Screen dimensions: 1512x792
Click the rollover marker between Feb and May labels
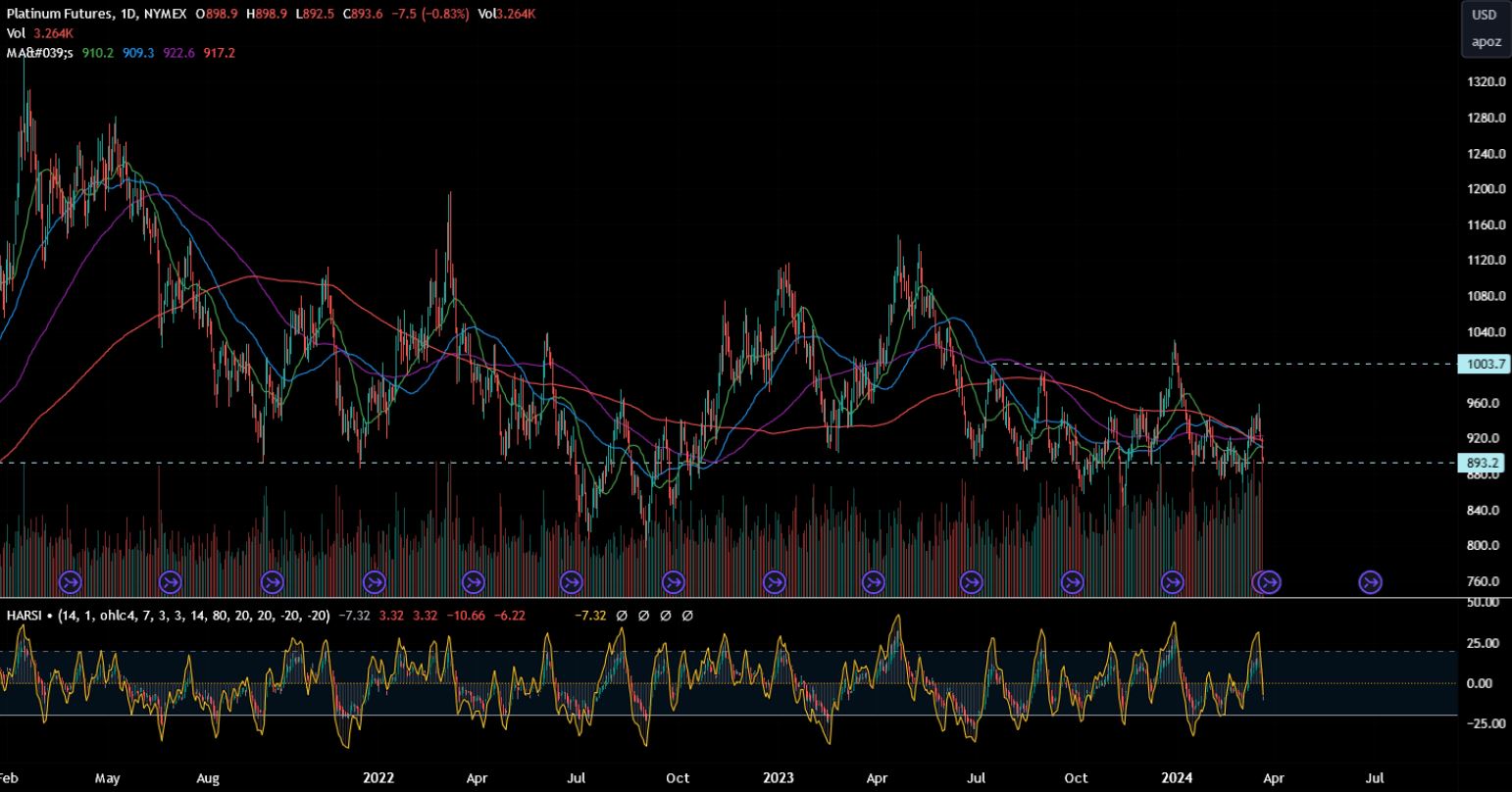coord(70,583)
